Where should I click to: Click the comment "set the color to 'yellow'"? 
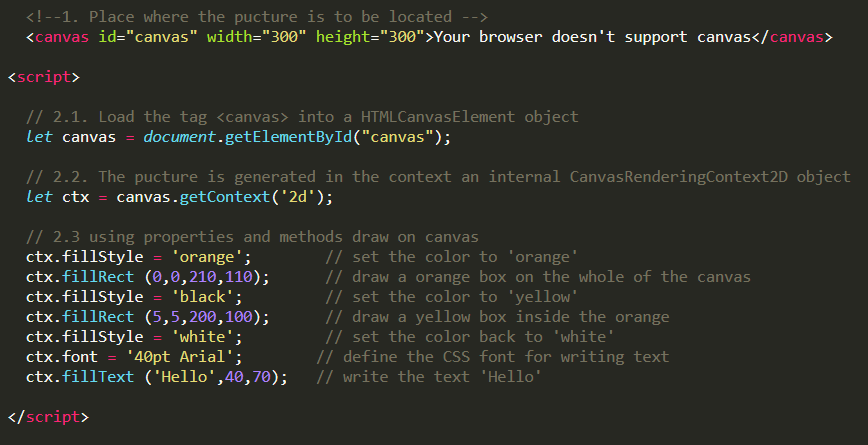coord(452,297)
